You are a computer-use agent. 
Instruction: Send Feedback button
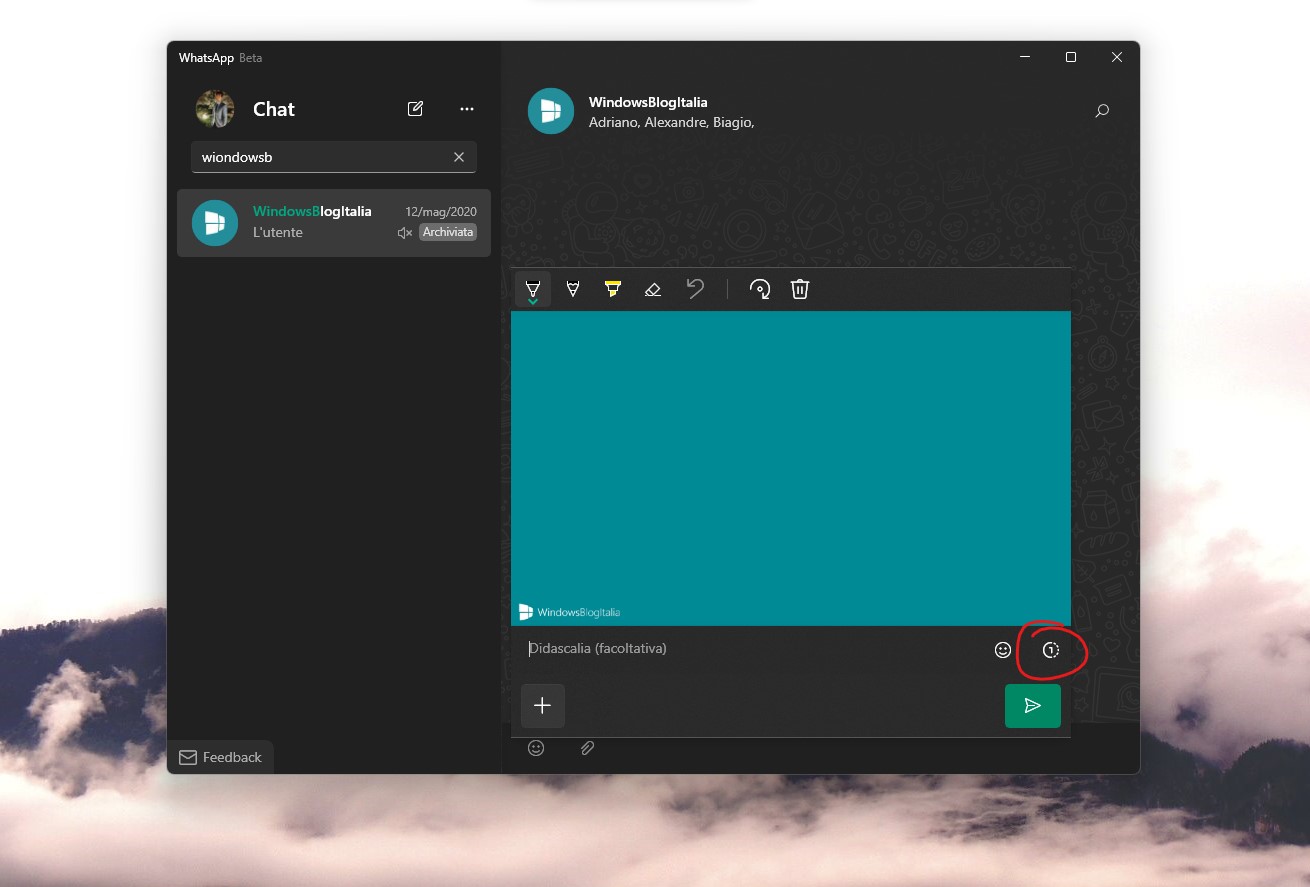(x=221, y=757)
